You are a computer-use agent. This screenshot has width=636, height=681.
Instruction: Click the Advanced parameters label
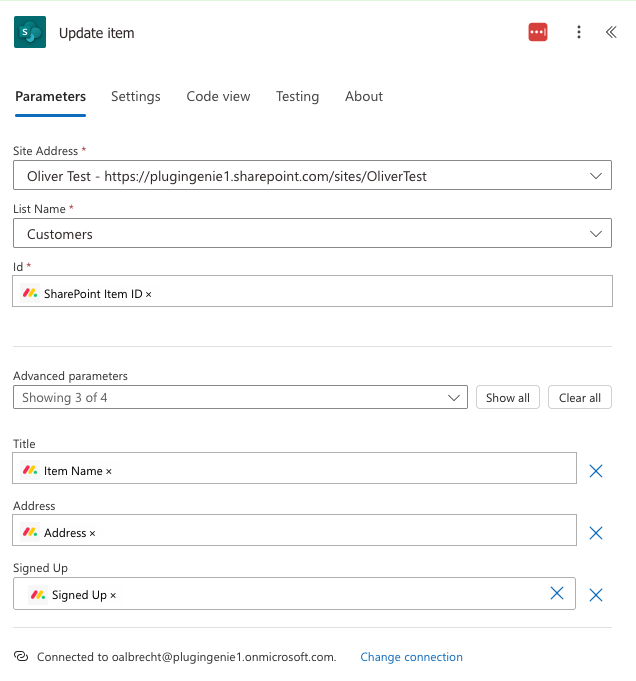(x=70, y=376)
